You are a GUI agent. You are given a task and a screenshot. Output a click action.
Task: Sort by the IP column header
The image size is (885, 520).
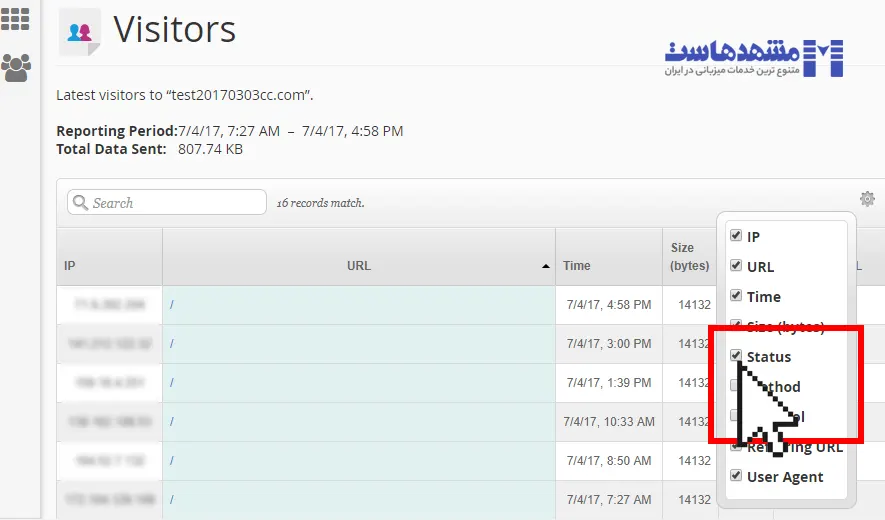(x=70, y=266)
